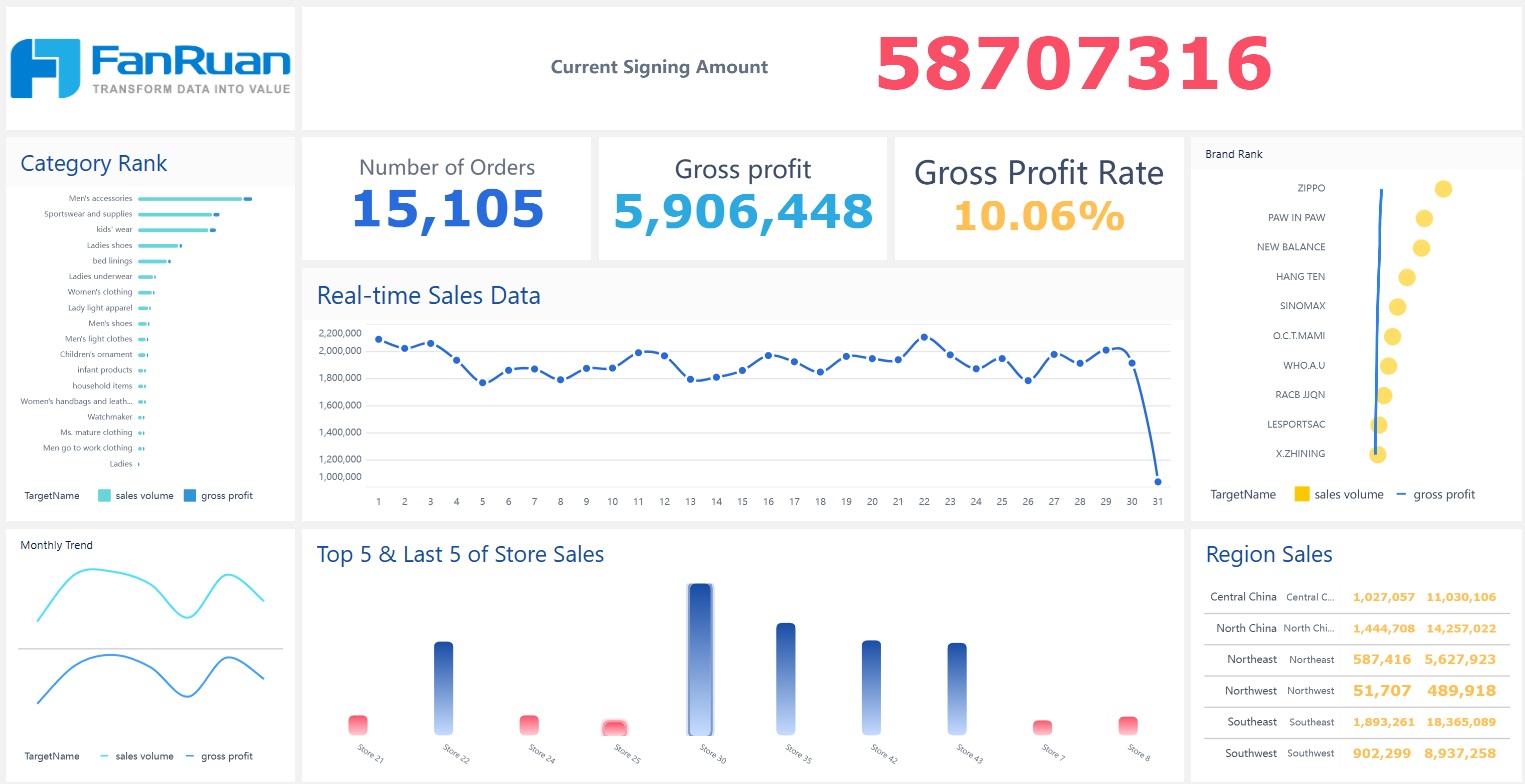Viewport: 1525px width, 784px height.
Task: Toggle gross profit legend in Brand Rank
Action: click(x=1435, y=494)
